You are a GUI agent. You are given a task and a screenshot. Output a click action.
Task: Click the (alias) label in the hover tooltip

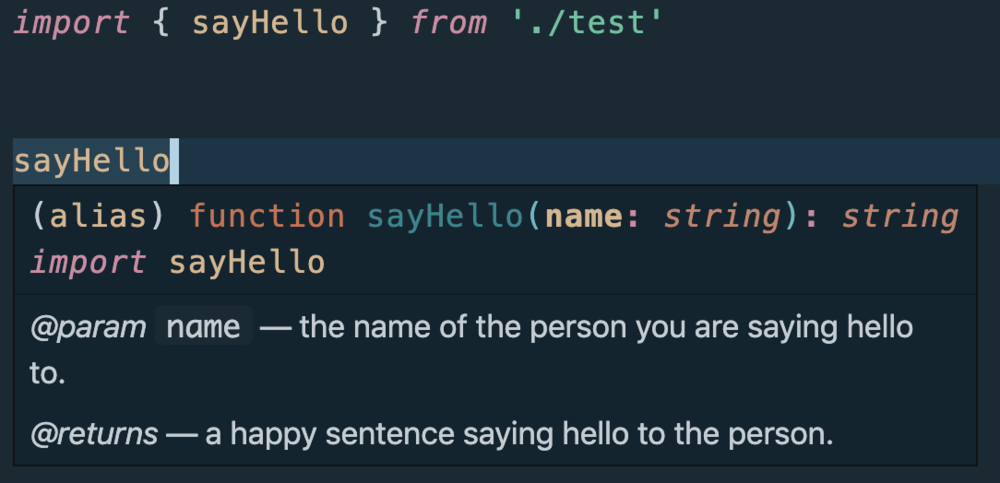[x=98, y=216]
